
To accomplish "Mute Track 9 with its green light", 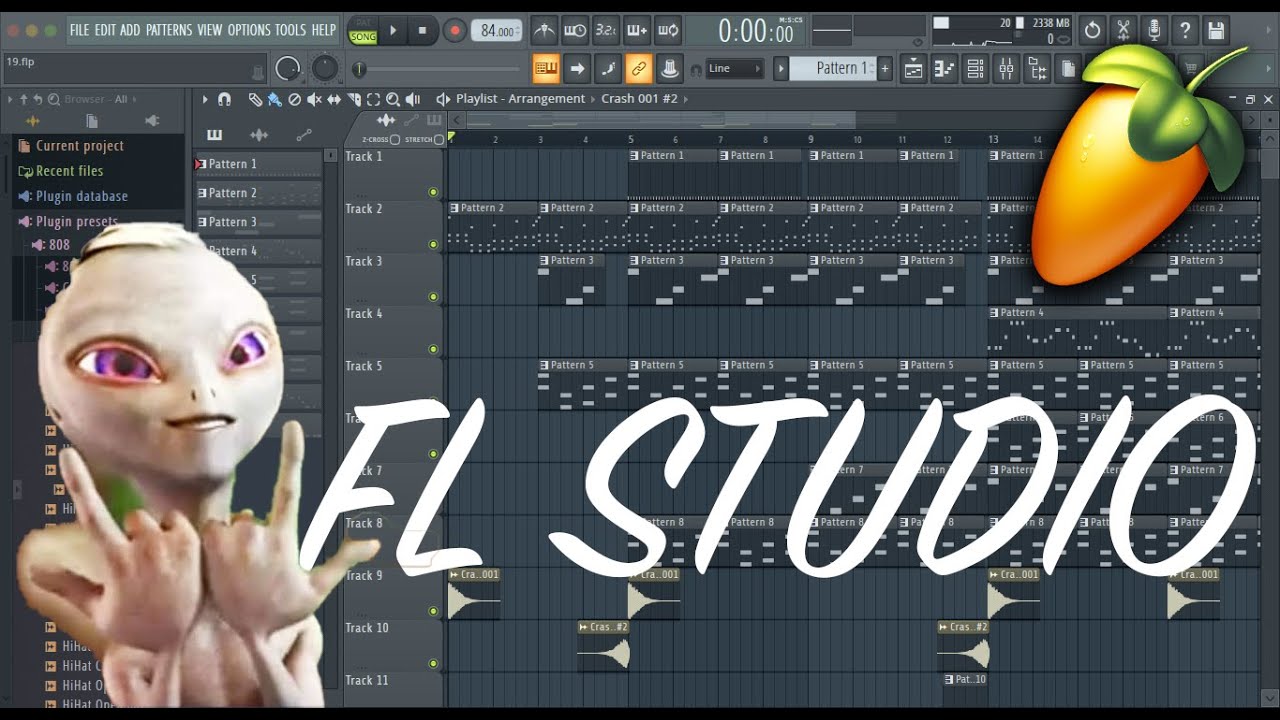I will tap(433, 611).
